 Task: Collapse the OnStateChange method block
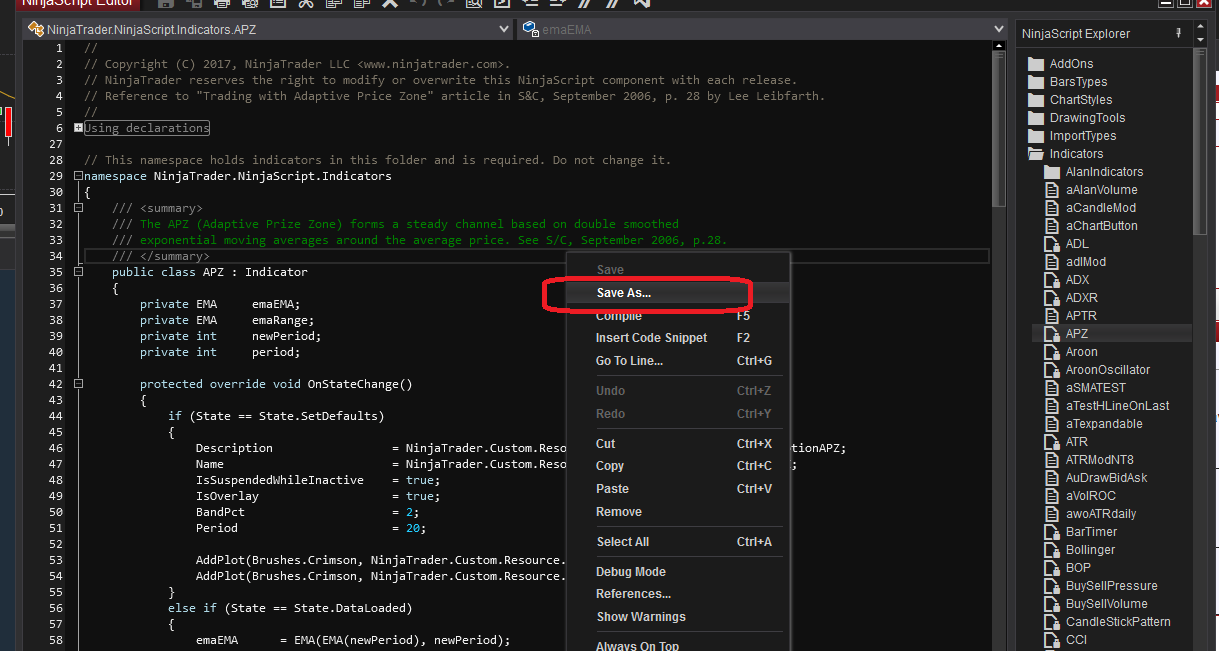tap(79, 384)
